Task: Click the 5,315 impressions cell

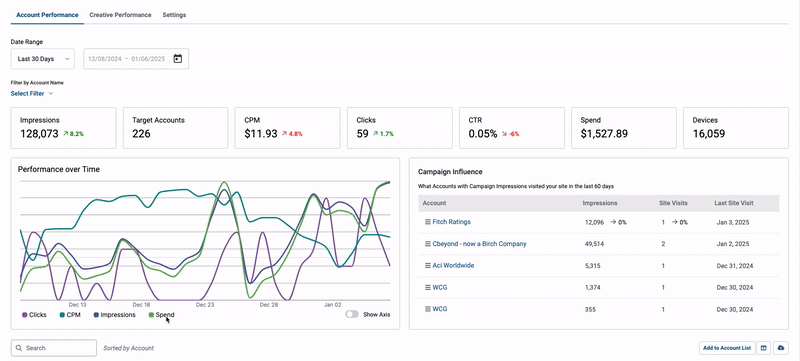Action: tap(592, 266)
